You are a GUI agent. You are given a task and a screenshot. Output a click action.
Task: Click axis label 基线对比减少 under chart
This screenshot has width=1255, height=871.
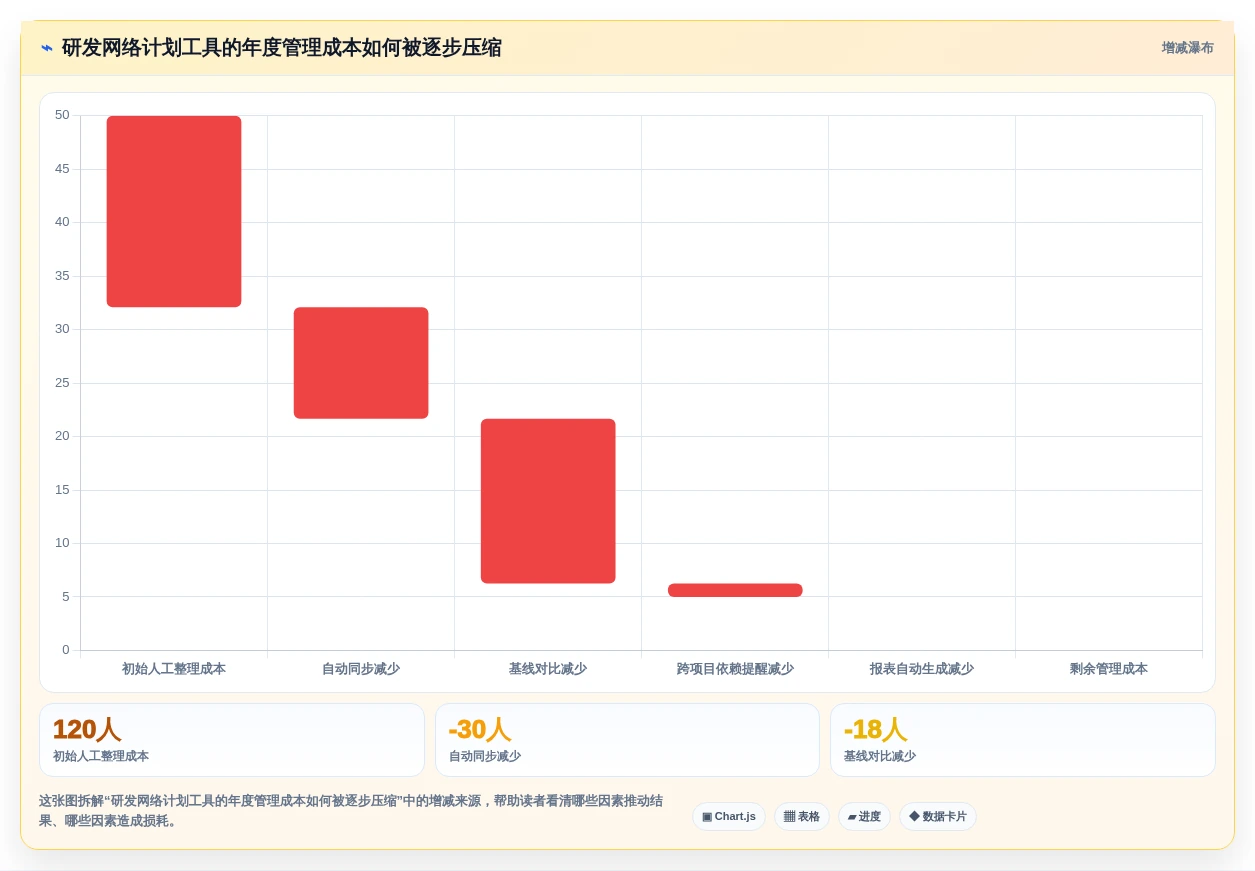pos(548,669)
